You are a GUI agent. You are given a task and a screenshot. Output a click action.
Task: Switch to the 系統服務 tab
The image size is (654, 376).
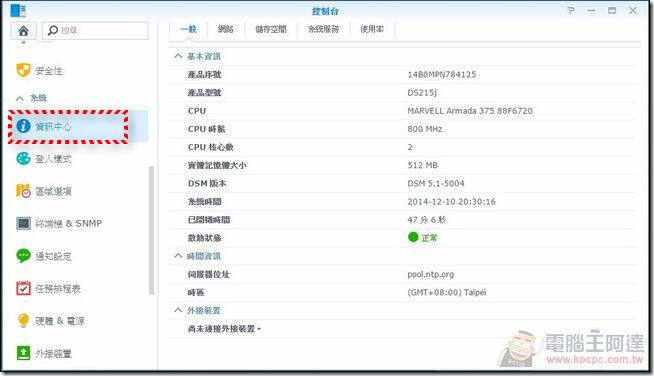pos(323,29)
